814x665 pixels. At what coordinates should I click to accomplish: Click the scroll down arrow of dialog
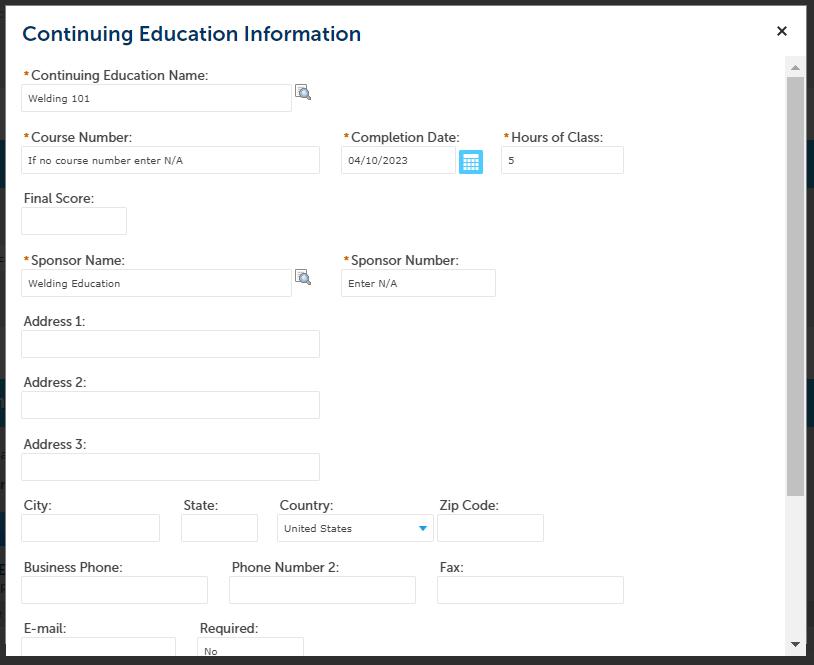tap(795, 645)
